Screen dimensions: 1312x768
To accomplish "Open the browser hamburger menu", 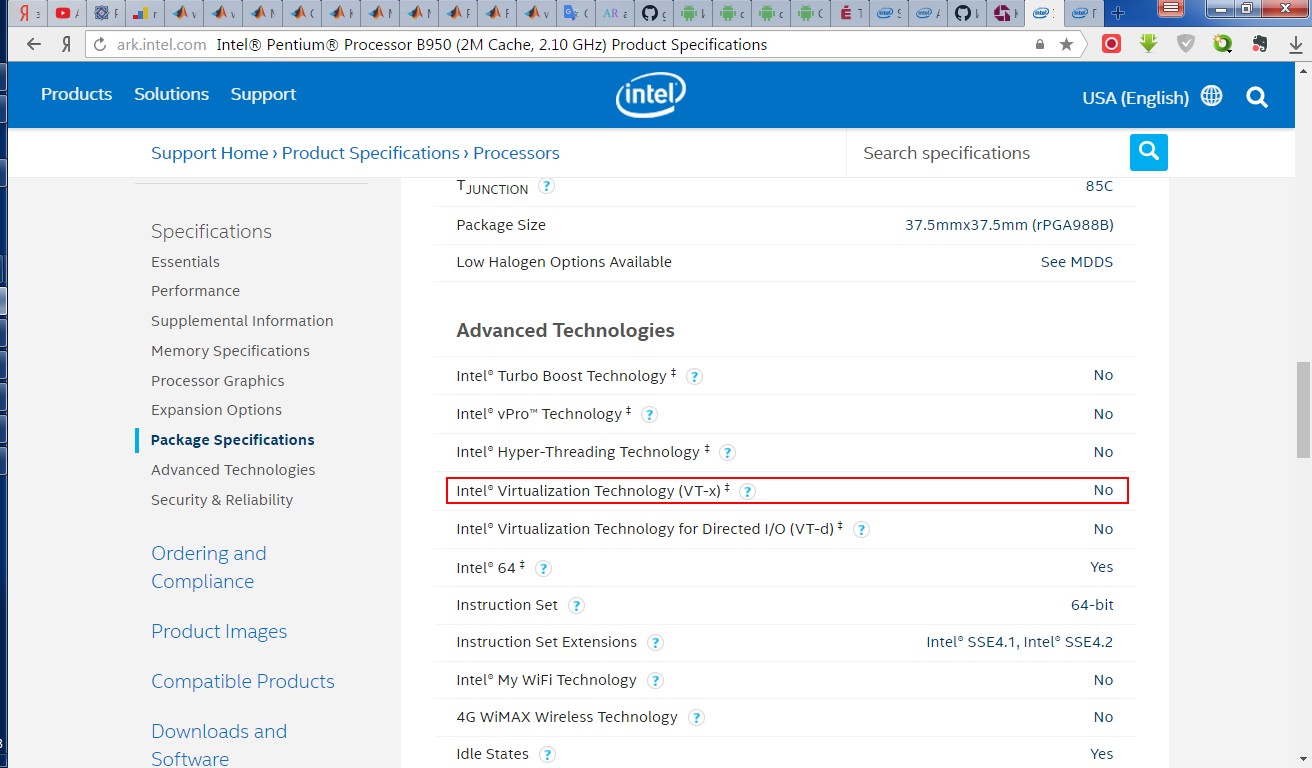I will pyautogui.click(x=1173, y=10).
